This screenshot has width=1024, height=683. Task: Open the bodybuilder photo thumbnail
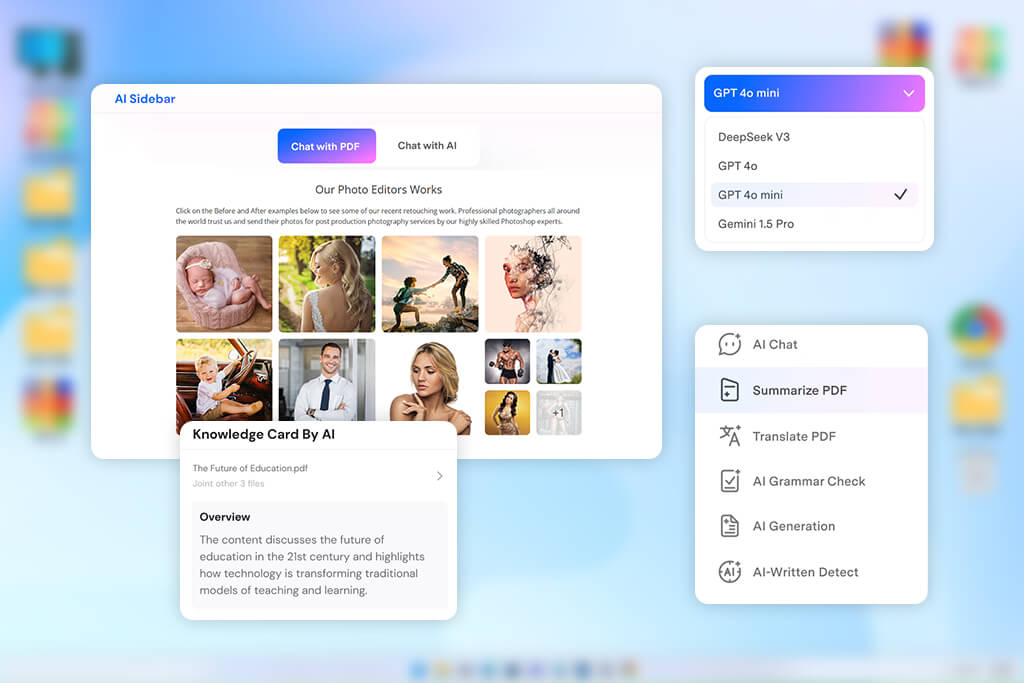coord(507,361)
